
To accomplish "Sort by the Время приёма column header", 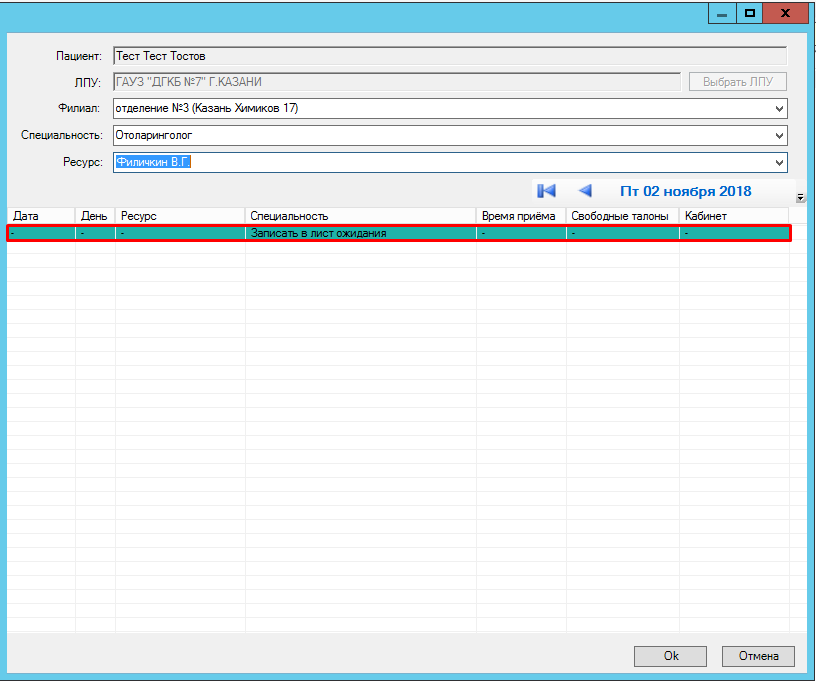I will coord(520,216).
